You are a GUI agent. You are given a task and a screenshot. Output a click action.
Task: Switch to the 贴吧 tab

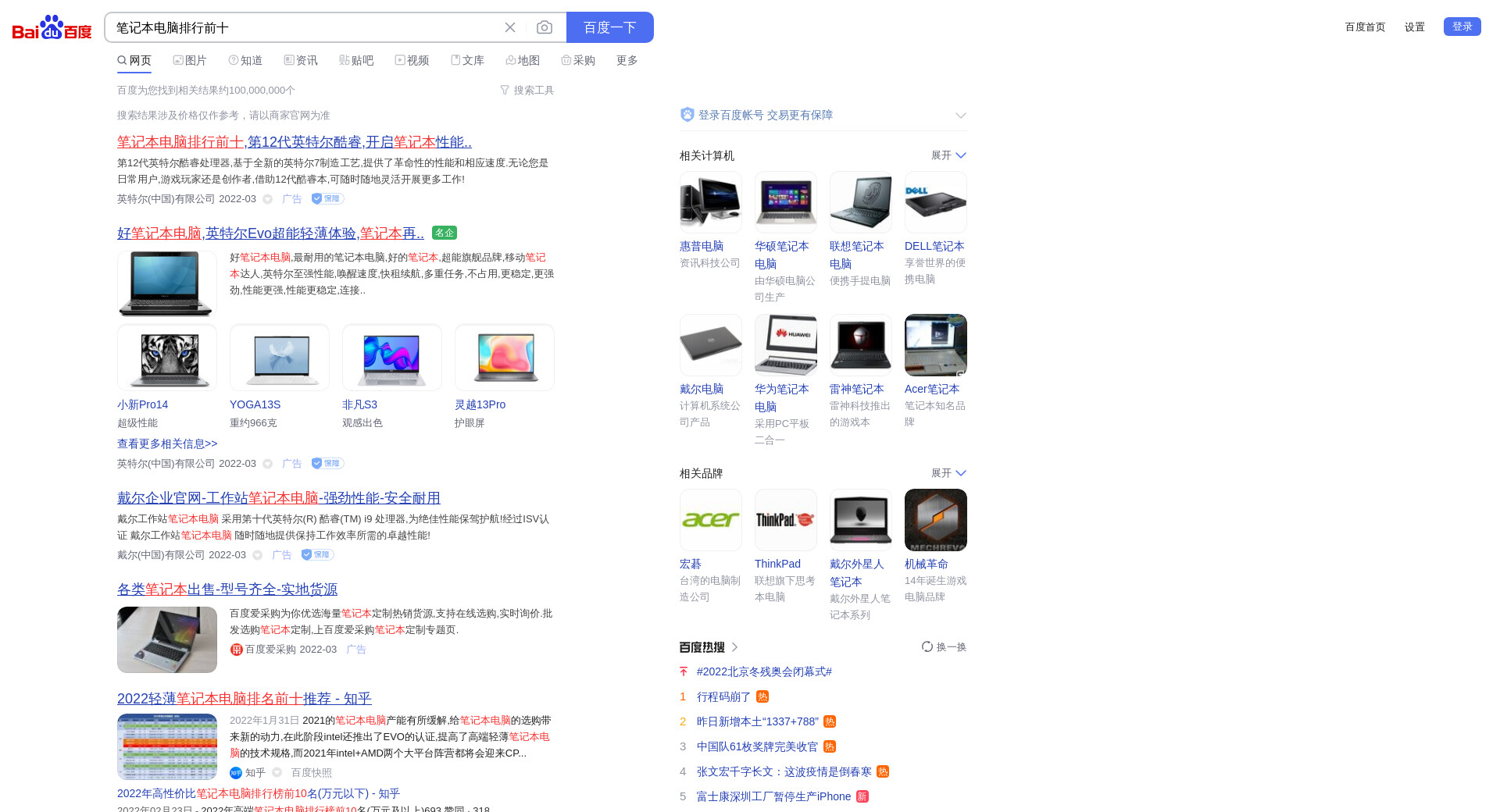356,60
